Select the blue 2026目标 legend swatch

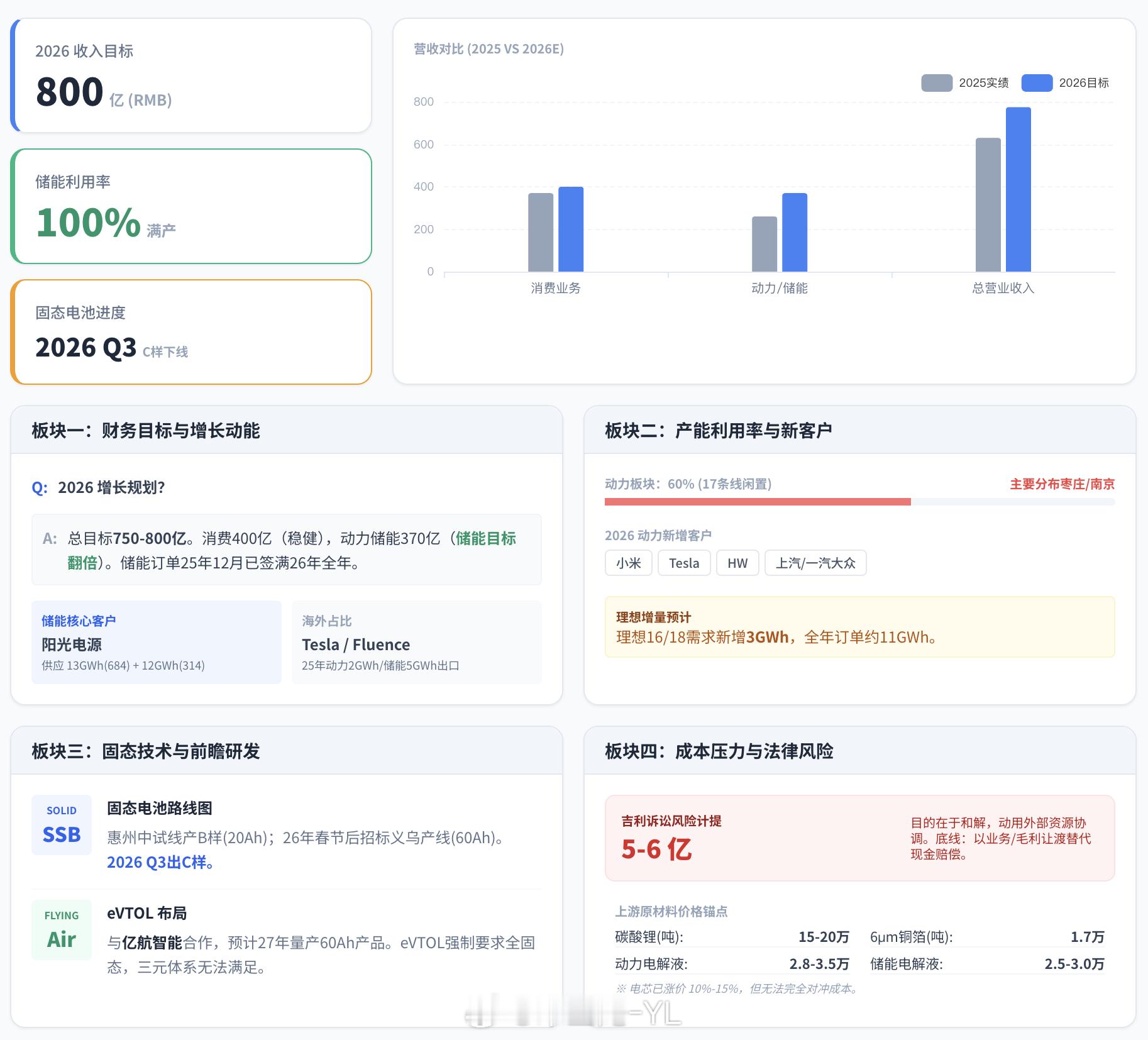click(x=1037, y=83)
